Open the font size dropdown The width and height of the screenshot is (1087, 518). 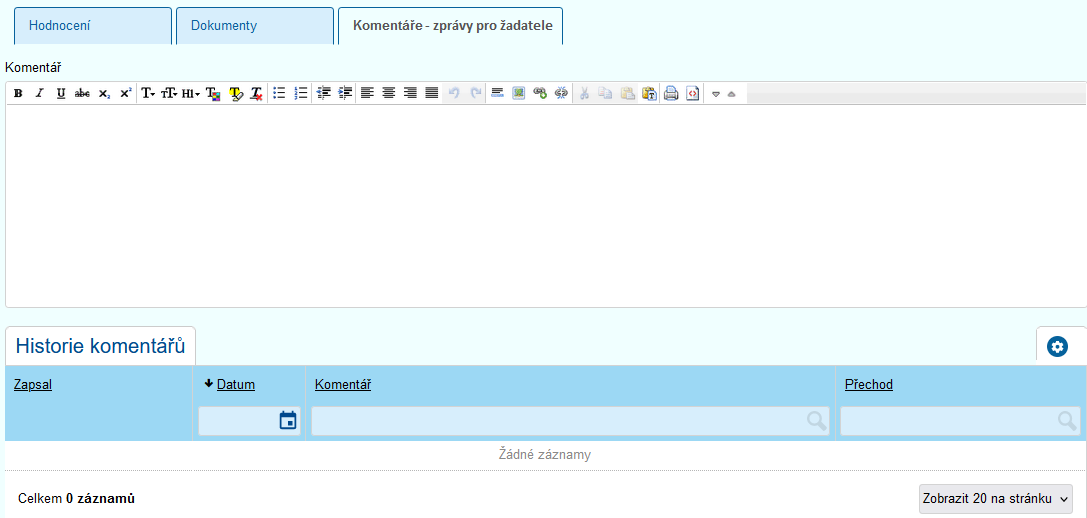click(169, 94)
